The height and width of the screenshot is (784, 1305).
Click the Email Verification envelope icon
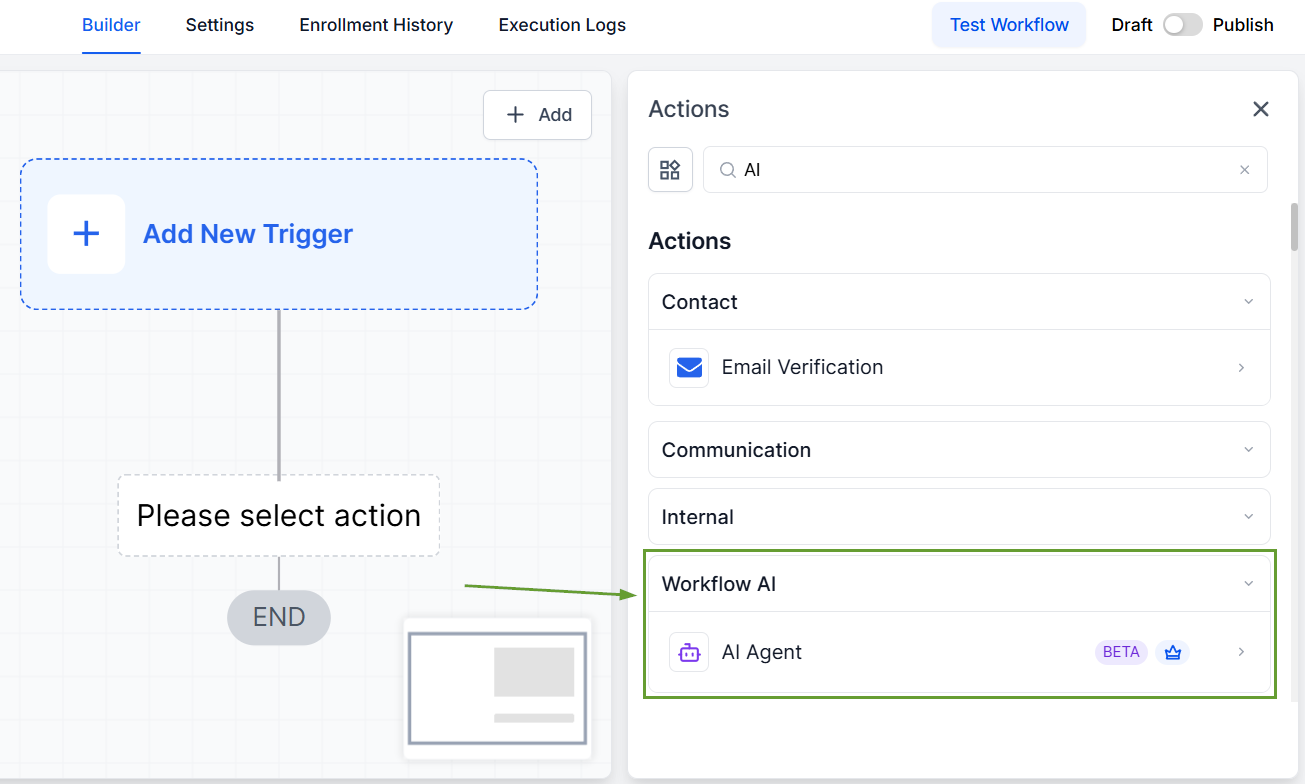(689, 368)
